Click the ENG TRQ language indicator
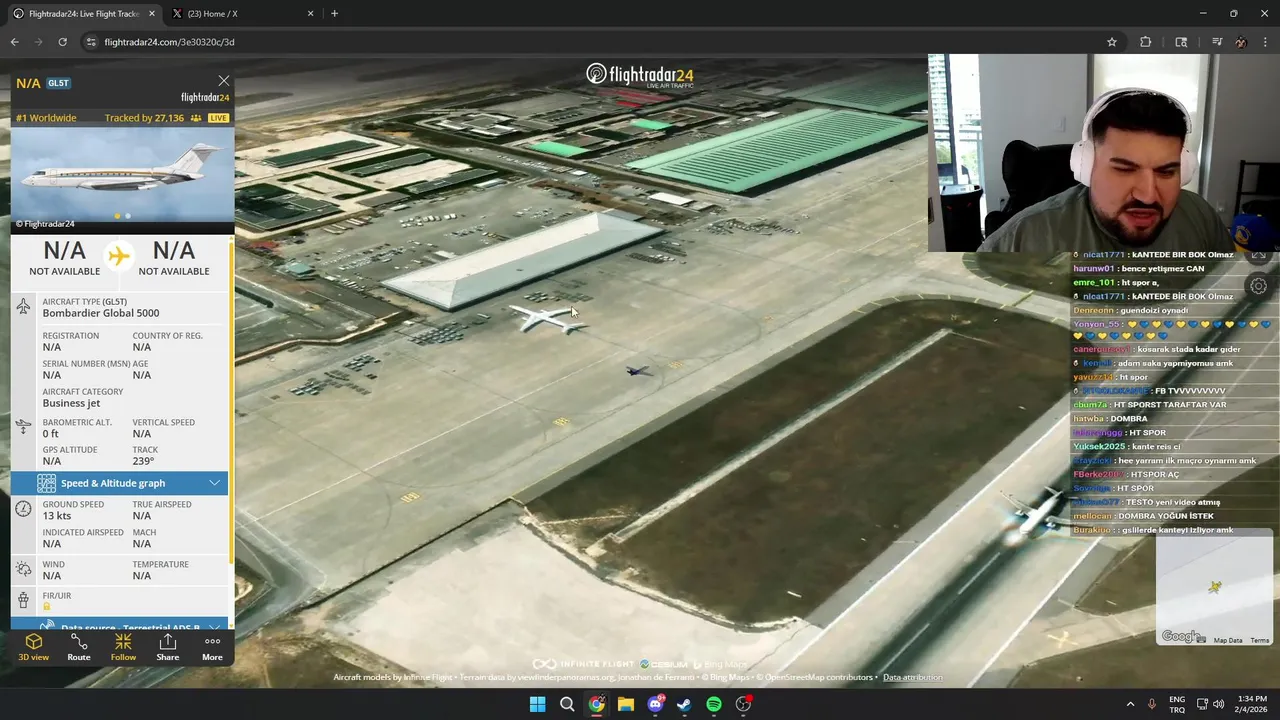The width and height of the screenshot is (1280, 720). pos(1177,704)
